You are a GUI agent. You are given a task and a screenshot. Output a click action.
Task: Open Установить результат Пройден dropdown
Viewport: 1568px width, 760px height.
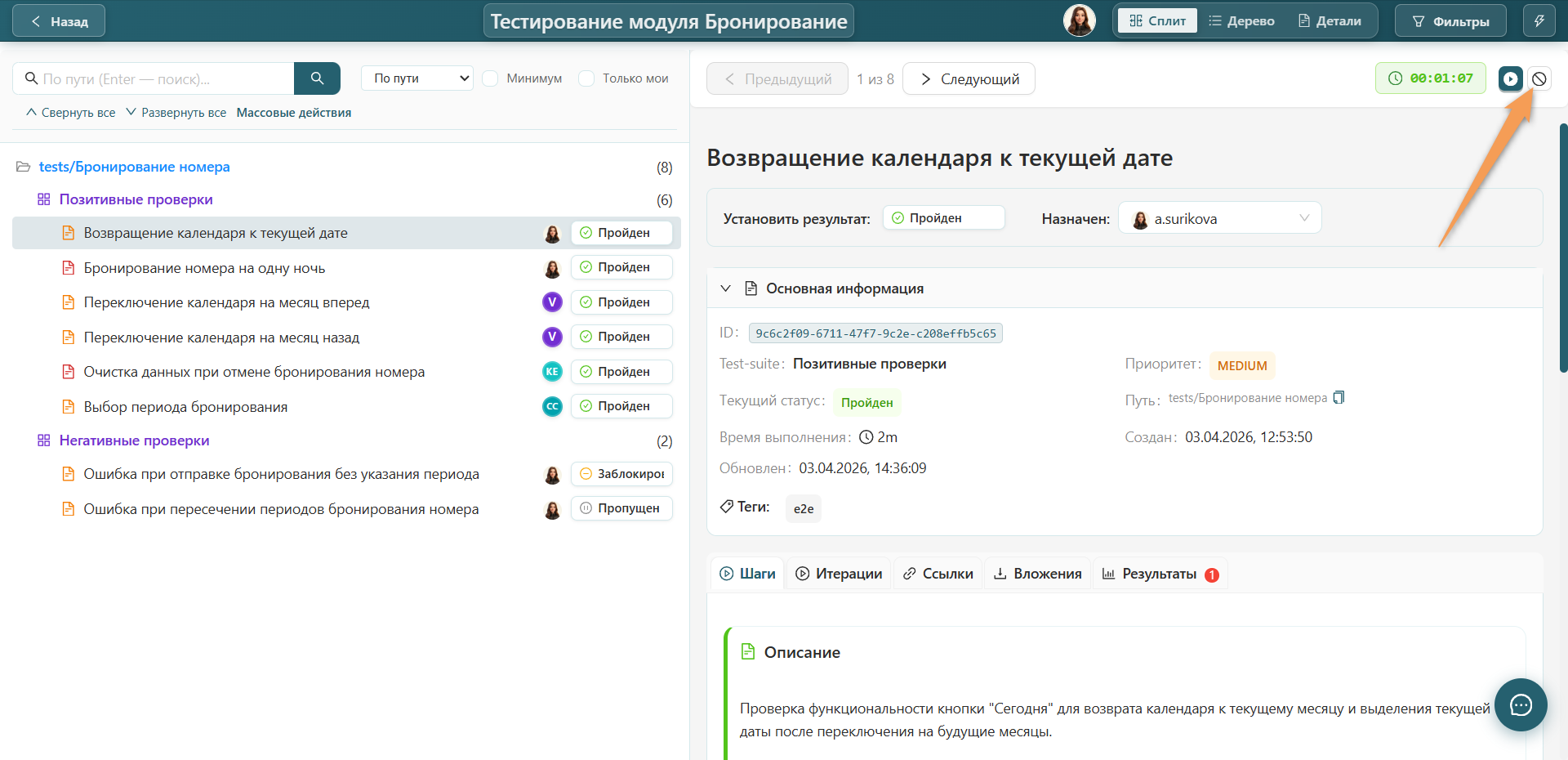tap(943, 218)
